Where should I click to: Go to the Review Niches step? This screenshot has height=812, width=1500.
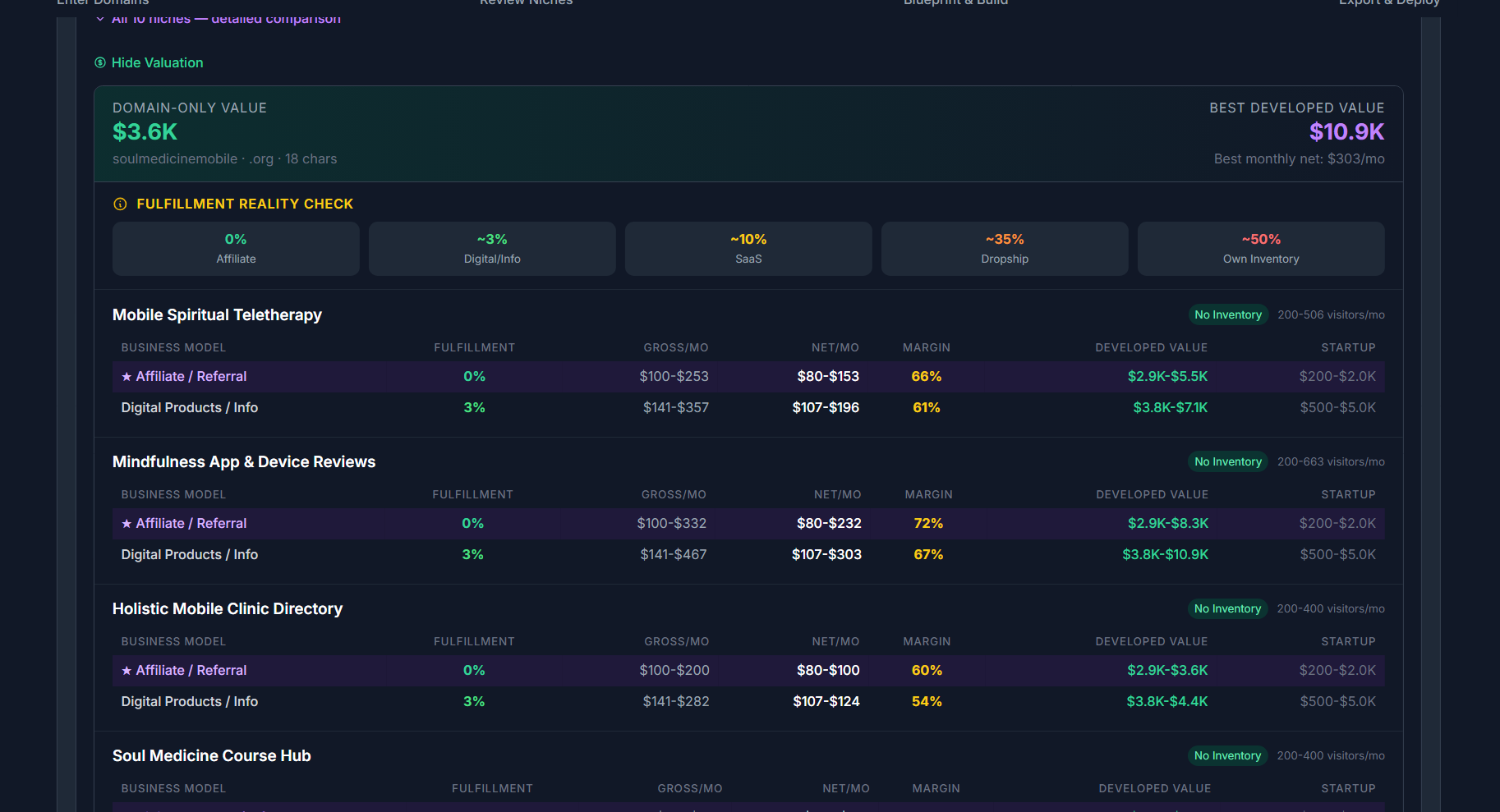pos(526,3)
